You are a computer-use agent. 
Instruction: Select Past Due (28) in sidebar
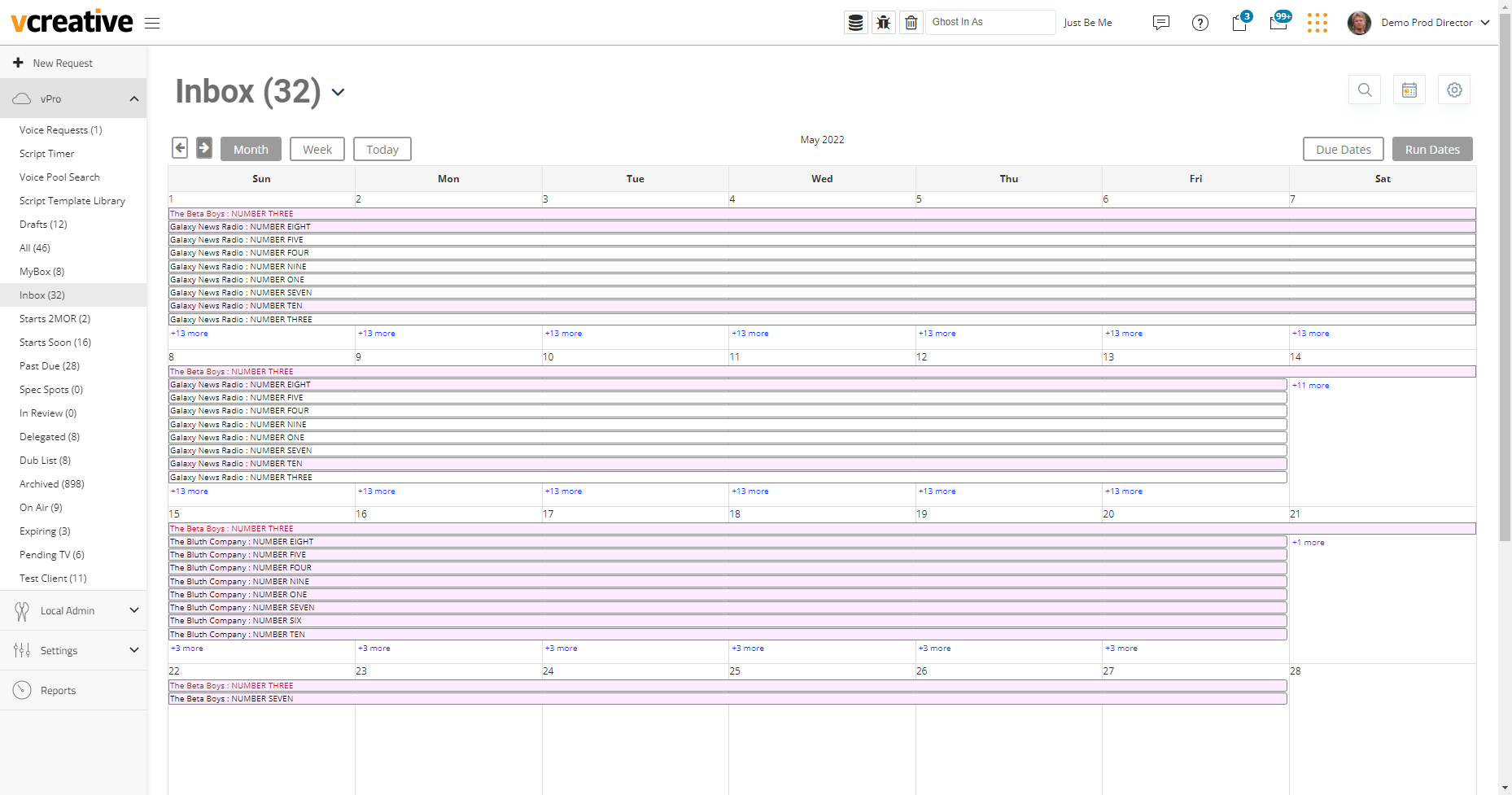[x=50, y=366]
